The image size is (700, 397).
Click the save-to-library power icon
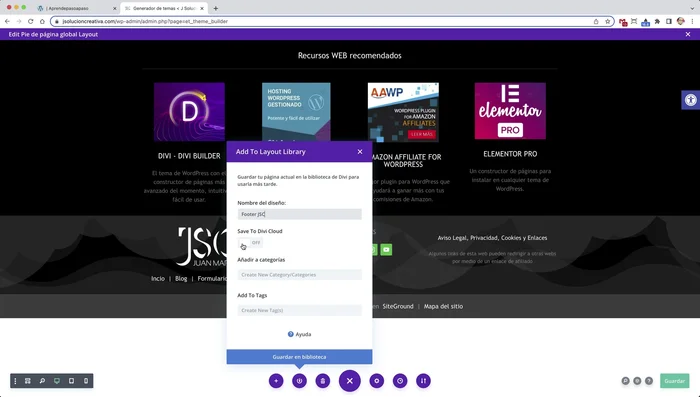(299, 381)
